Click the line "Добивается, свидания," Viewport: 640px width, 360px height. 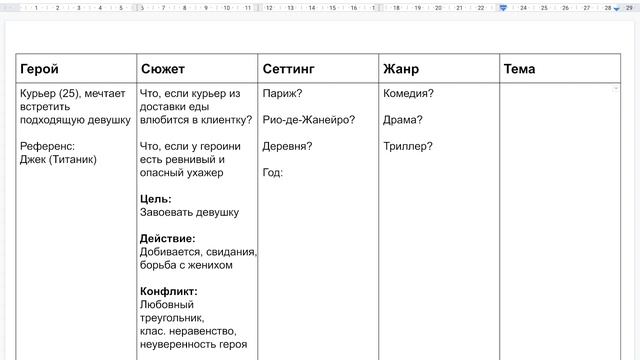198,252
